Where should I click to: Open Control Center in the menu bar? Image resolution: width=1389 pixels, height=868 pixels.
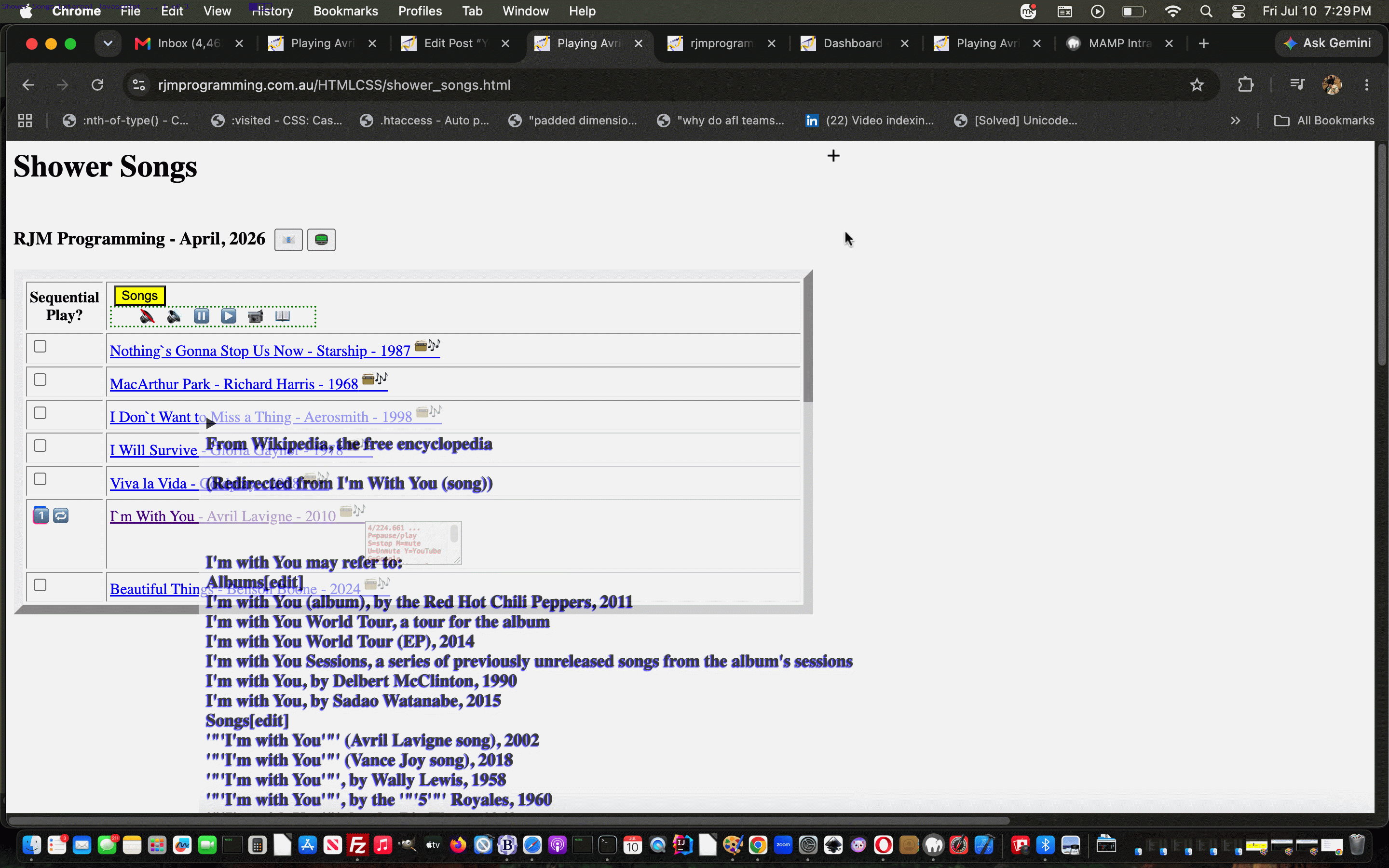[1238, 11]
